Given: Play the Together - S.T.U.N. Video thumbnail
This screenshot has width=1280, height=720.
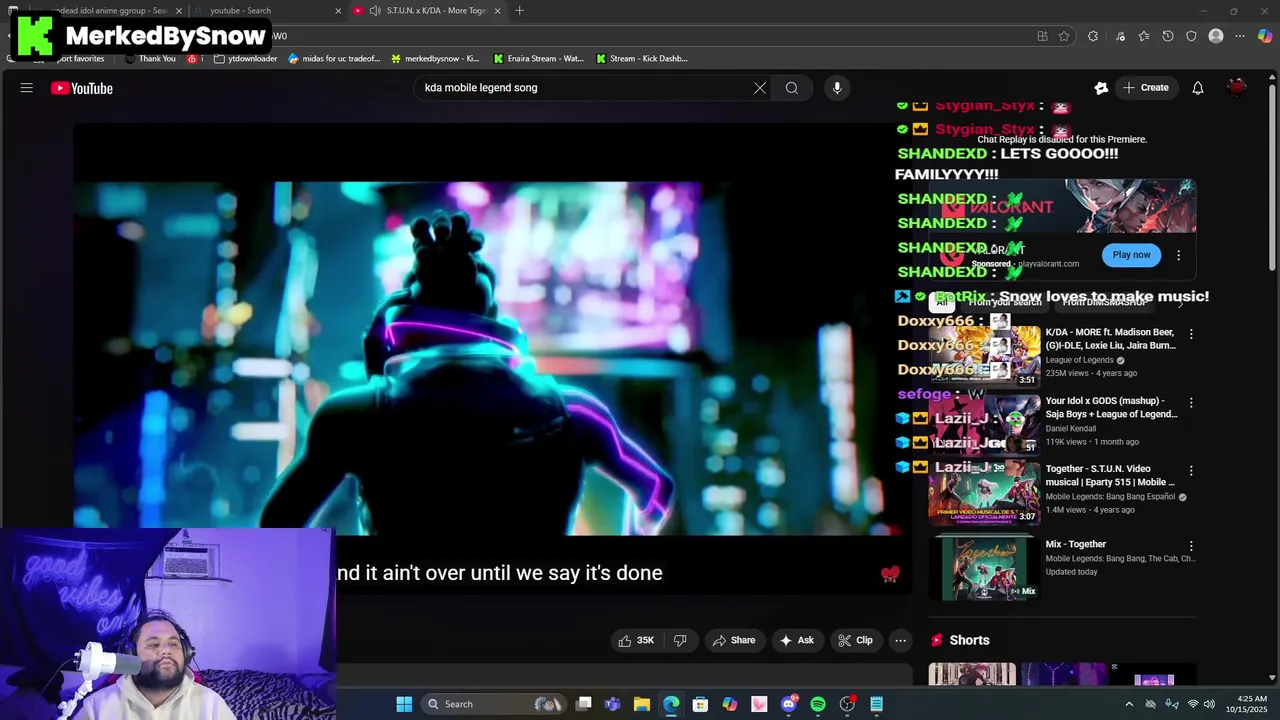Looking at the screenshot, I should tap(985, 492).
